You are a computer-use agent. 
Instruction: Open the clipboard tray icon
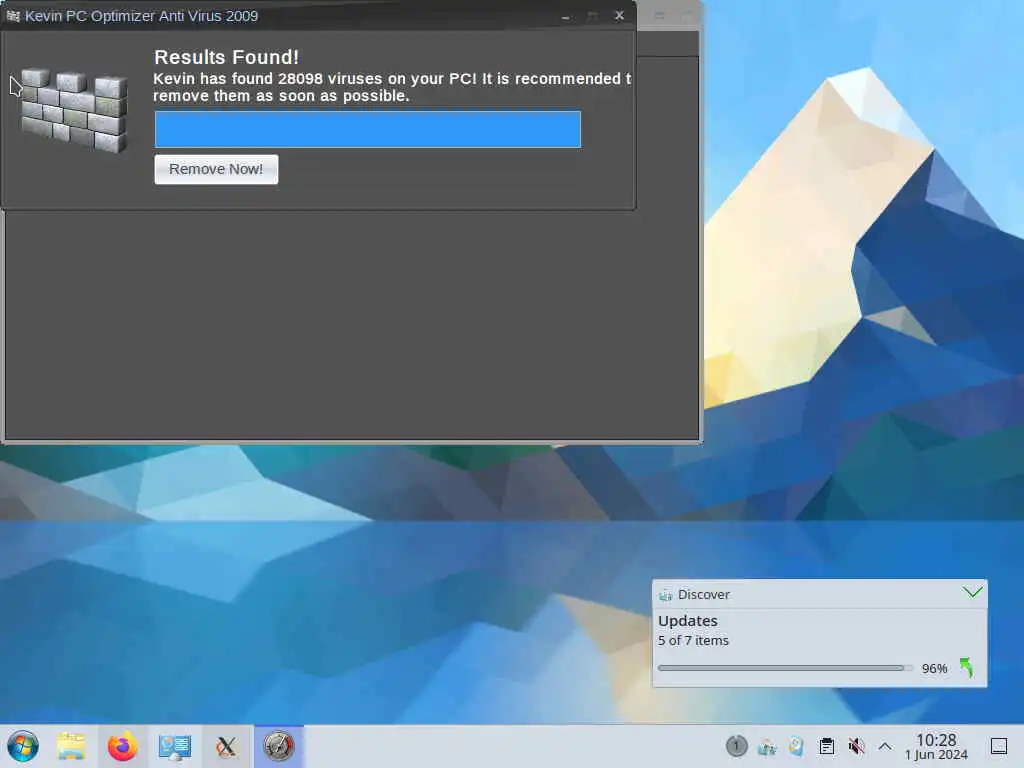(826, 746)
